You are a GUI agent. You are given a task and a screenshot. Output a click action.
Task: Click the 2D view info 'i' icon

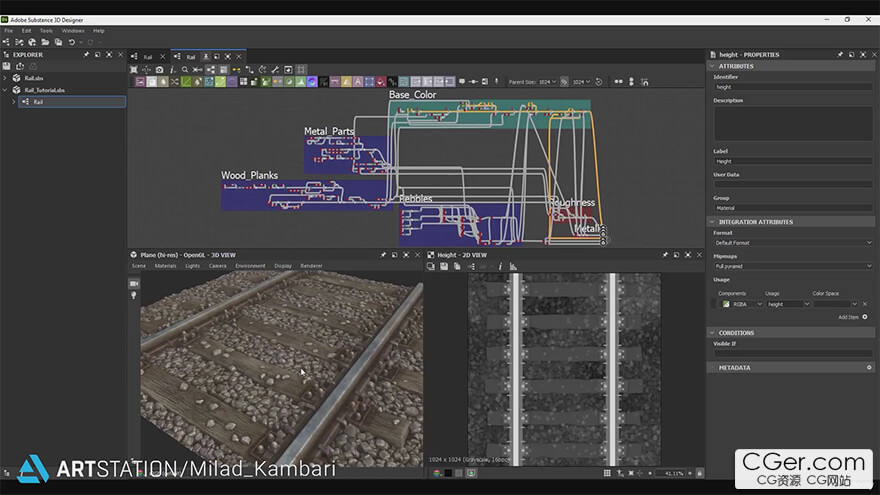coord(500,267)
